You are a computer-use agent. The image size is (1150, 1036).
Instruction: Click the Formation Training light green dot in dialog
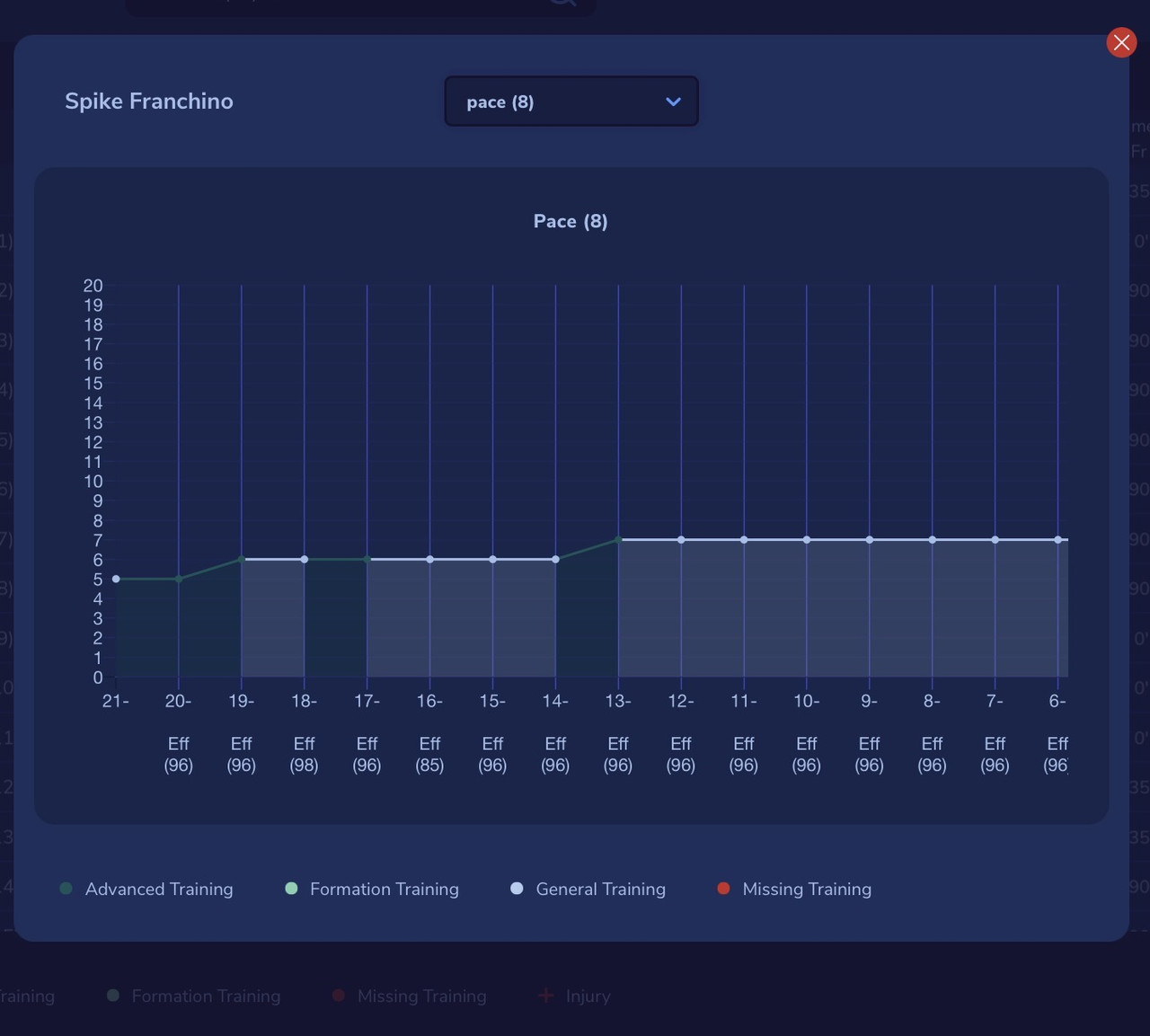pos(291,889)
